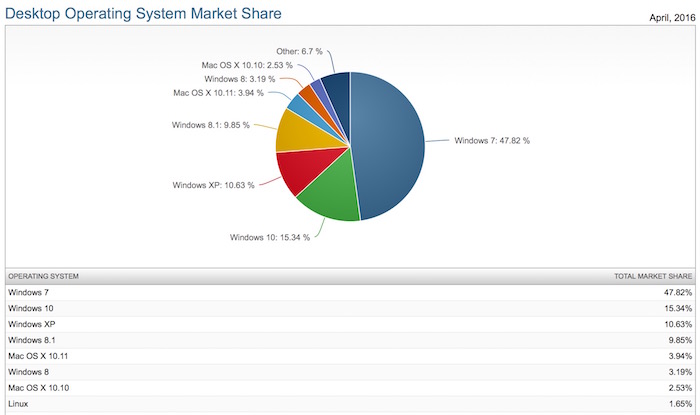700x415 pixels.
Task: Sort by the Operating System column header
Action: [43, 275]
